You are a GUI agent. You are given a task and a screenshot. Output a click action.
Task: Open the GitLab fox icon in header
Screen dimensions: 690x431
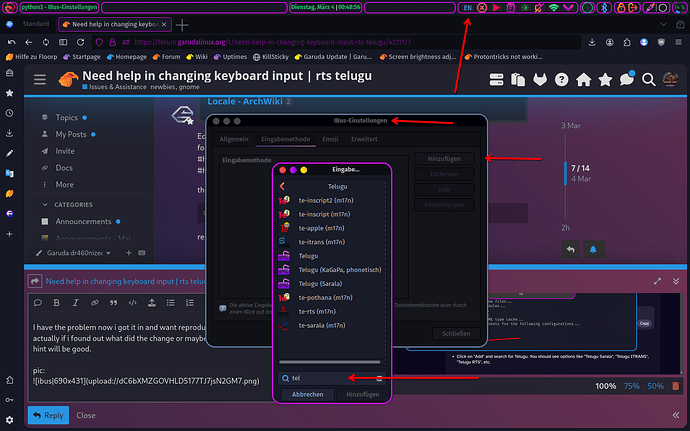[x=540, y=80]
